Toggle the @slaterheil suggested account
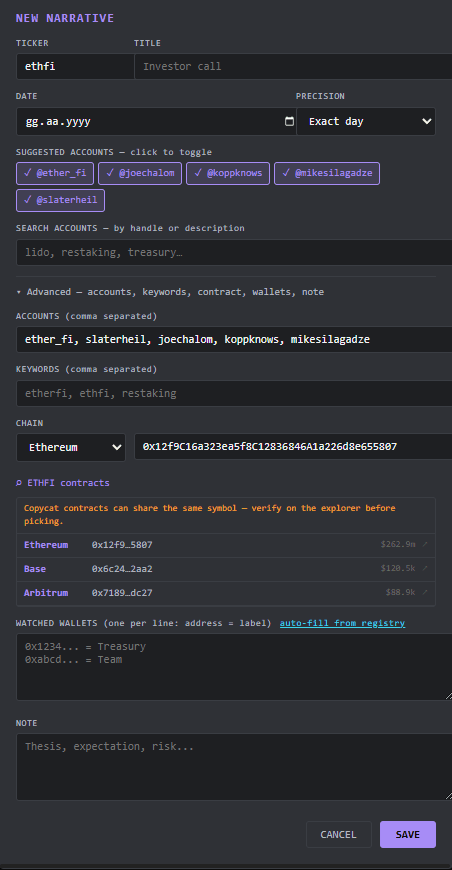The width and height of the screenshot is (452, 870). 60,200
